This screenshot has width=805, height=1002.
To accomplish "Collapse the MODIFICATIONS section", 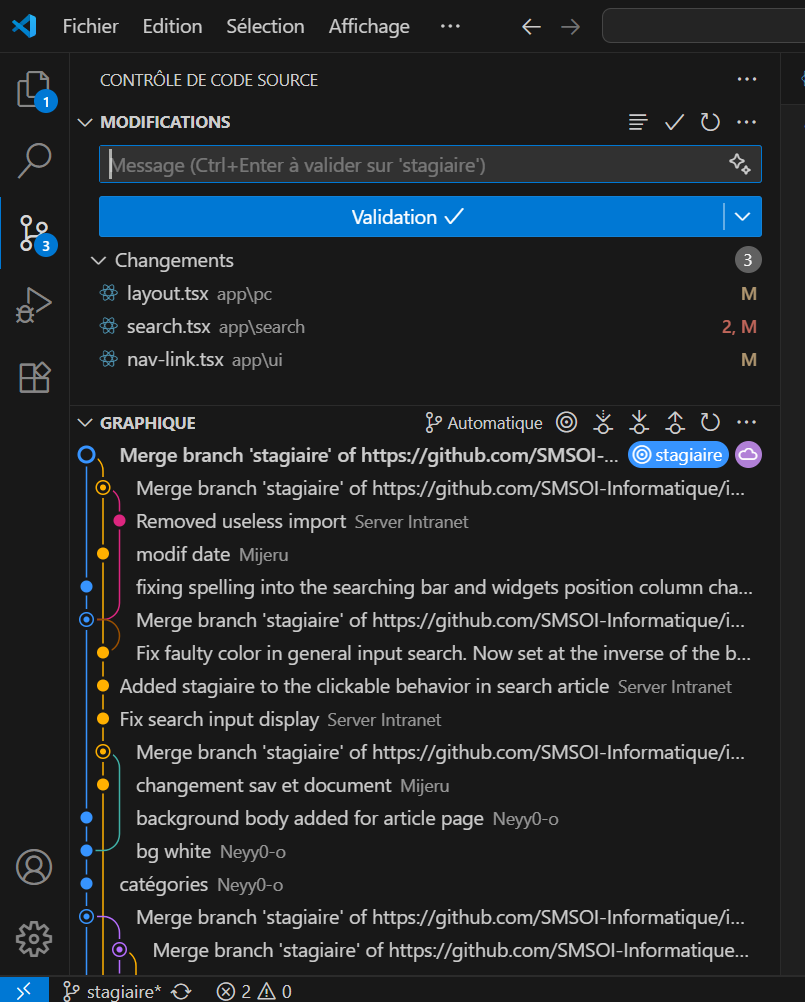I will tap(84, 122).
